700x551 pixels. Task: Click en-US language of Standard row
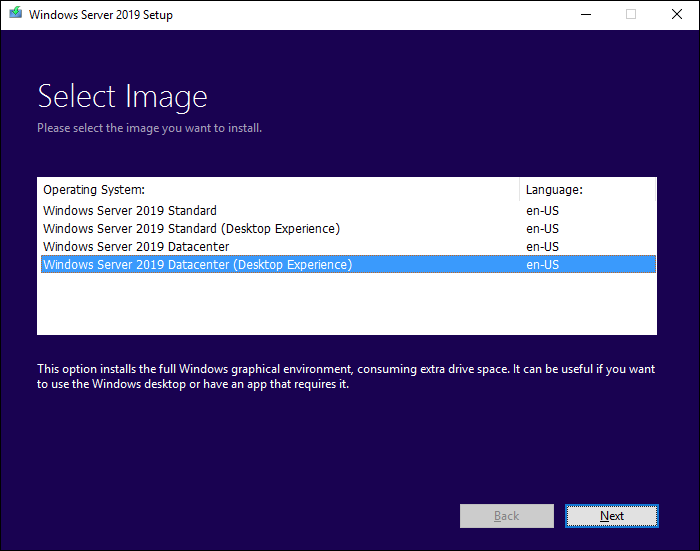(x=542, y=211)
